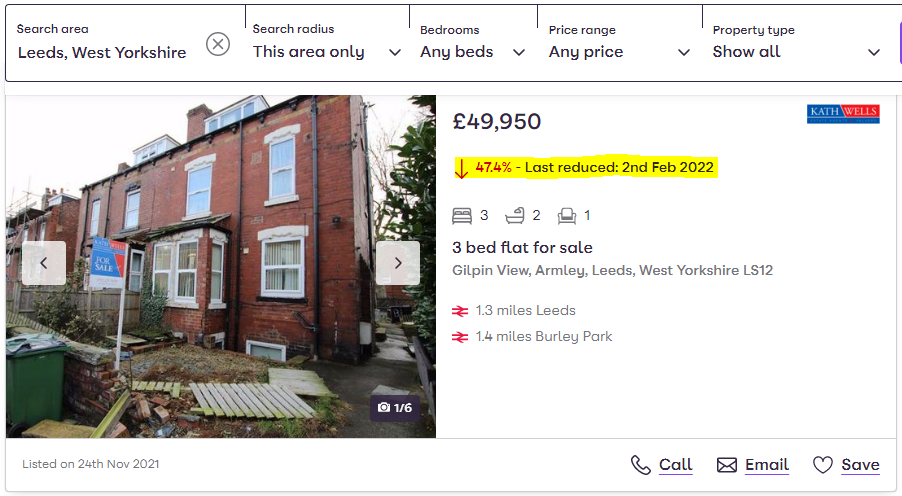Show the next property photo
The height and width of the screenshot is (496, 902).
click(398, 263)
